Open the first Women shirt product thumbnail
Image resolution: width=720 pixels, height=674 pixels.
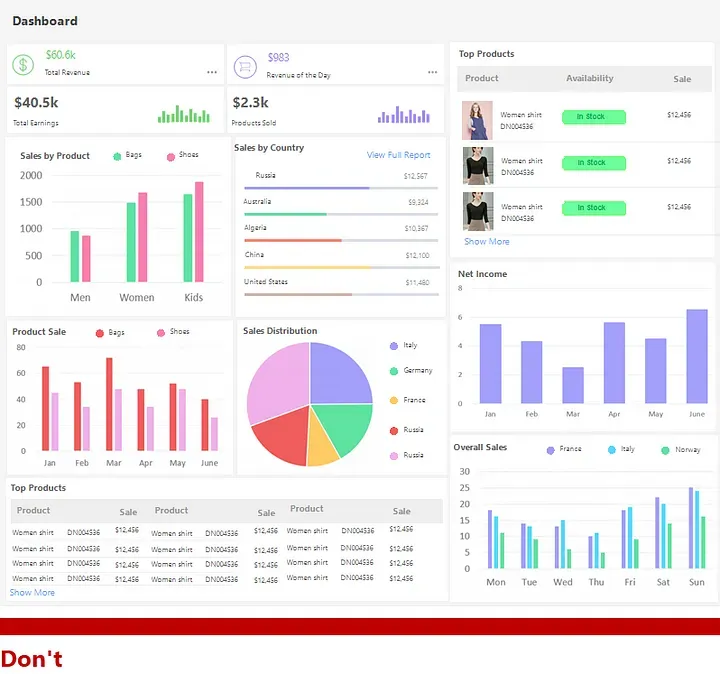477,120
